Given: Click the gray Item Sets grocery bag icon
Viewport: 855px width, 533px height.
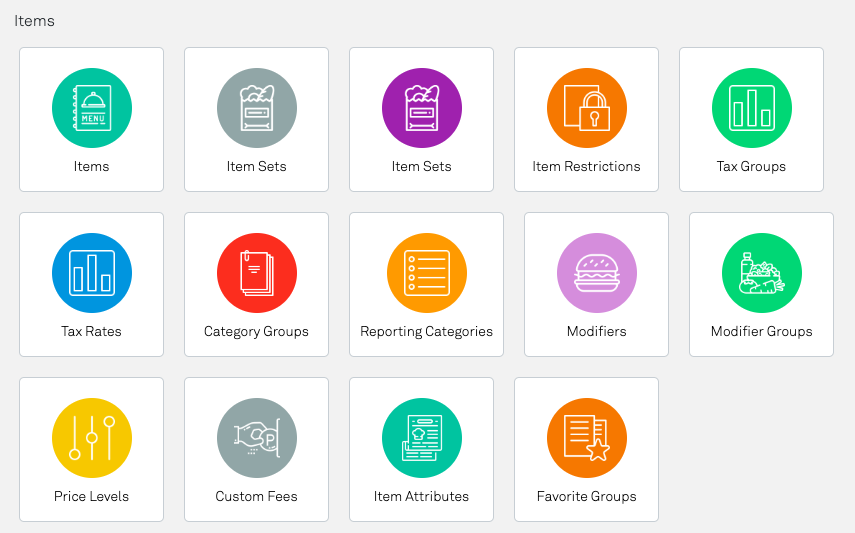Looking at the screenshot, I should 257,108.
